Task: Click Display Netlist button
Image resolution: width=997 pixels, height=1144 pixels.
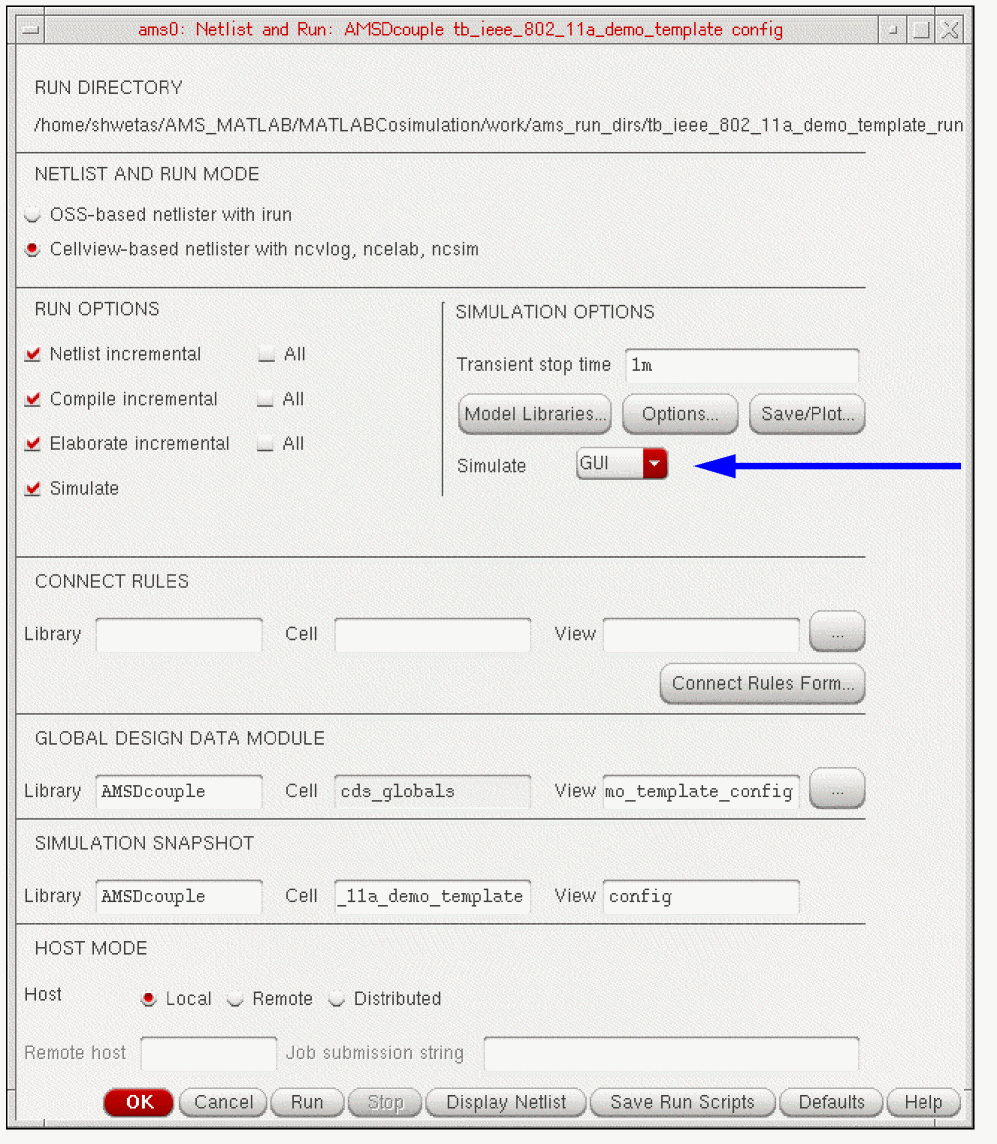Action: 505,1102
